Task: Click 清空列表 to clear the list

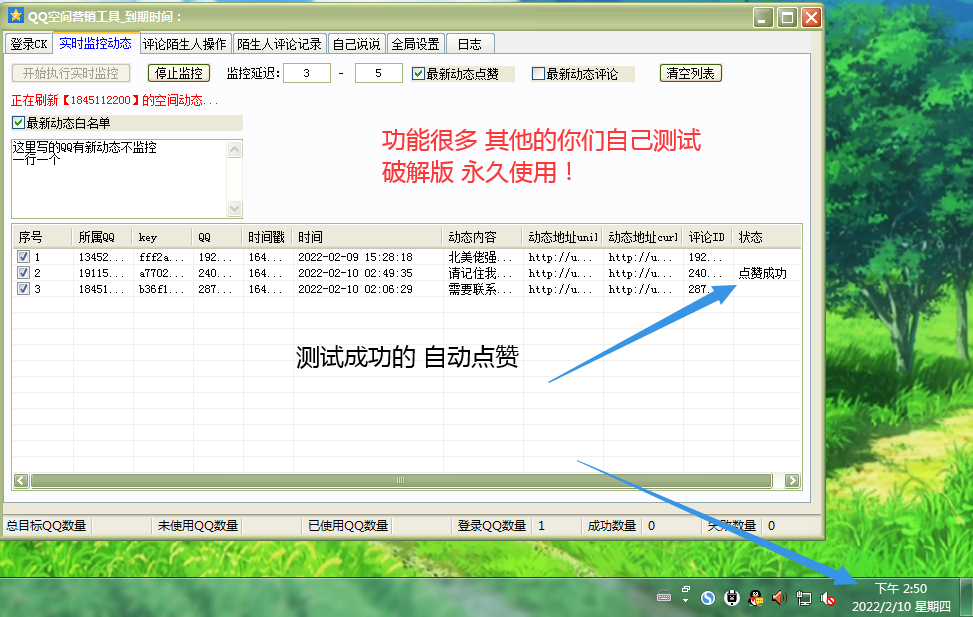Action: [690, 72]
